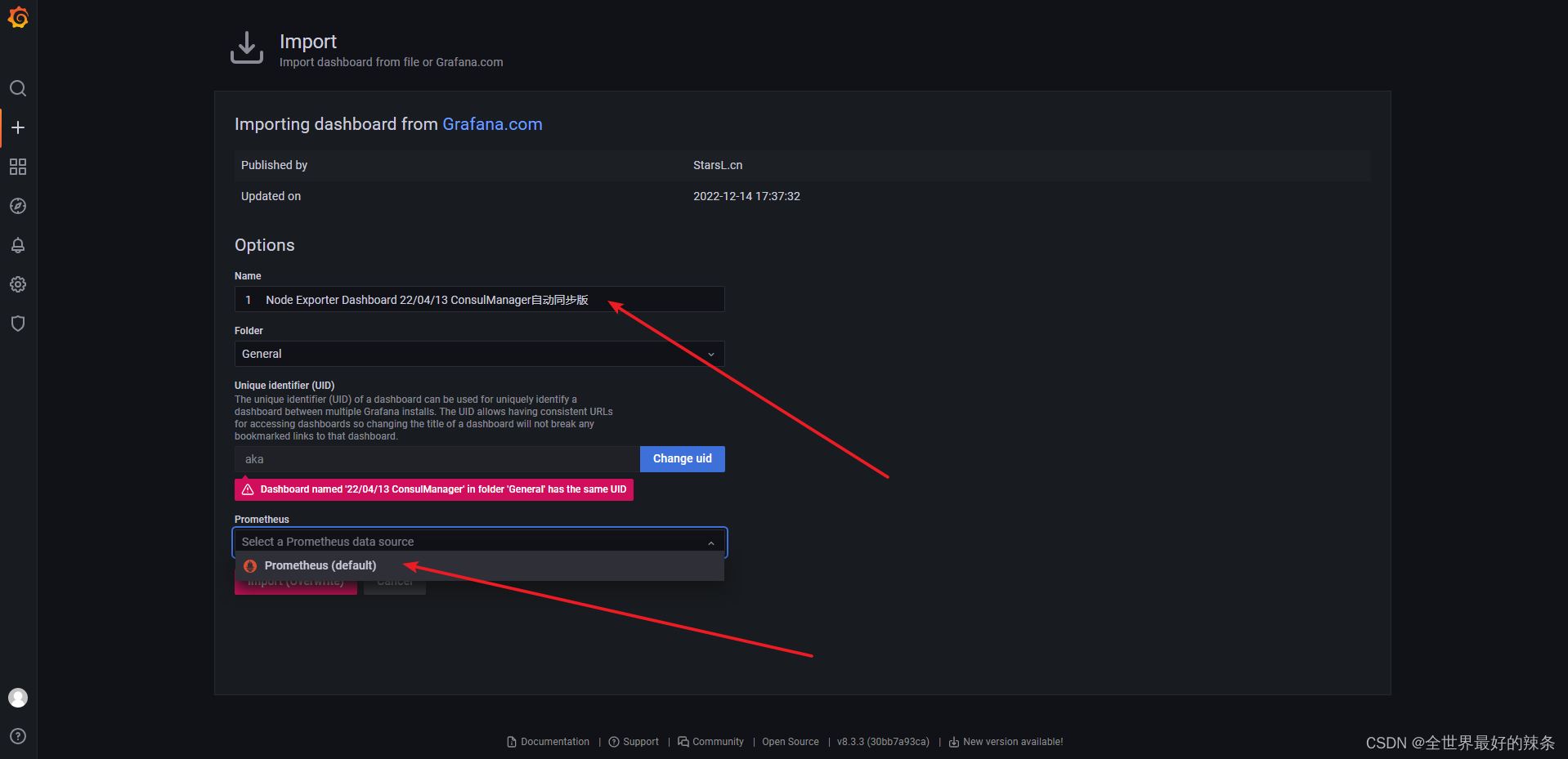This screenshot has height=759, width=1568.
Task: Open the user profile avatar icon
Action: tap(18, 698)
